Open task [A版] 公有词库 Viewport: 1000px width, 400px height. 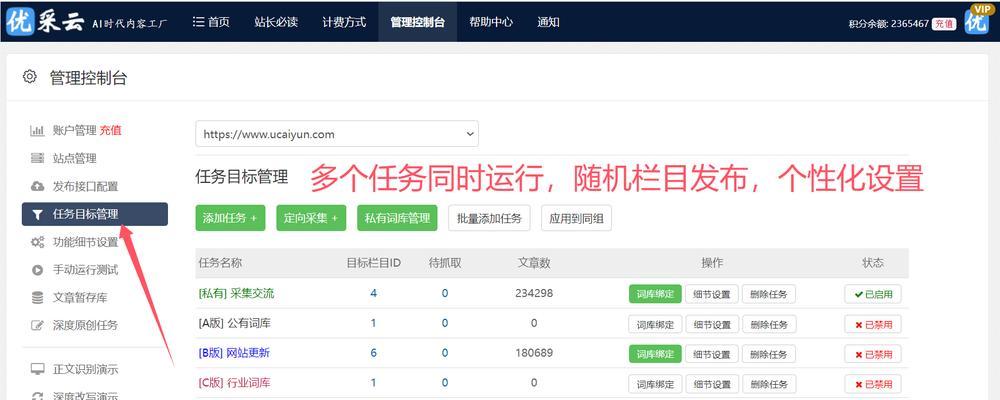point(235,323)
